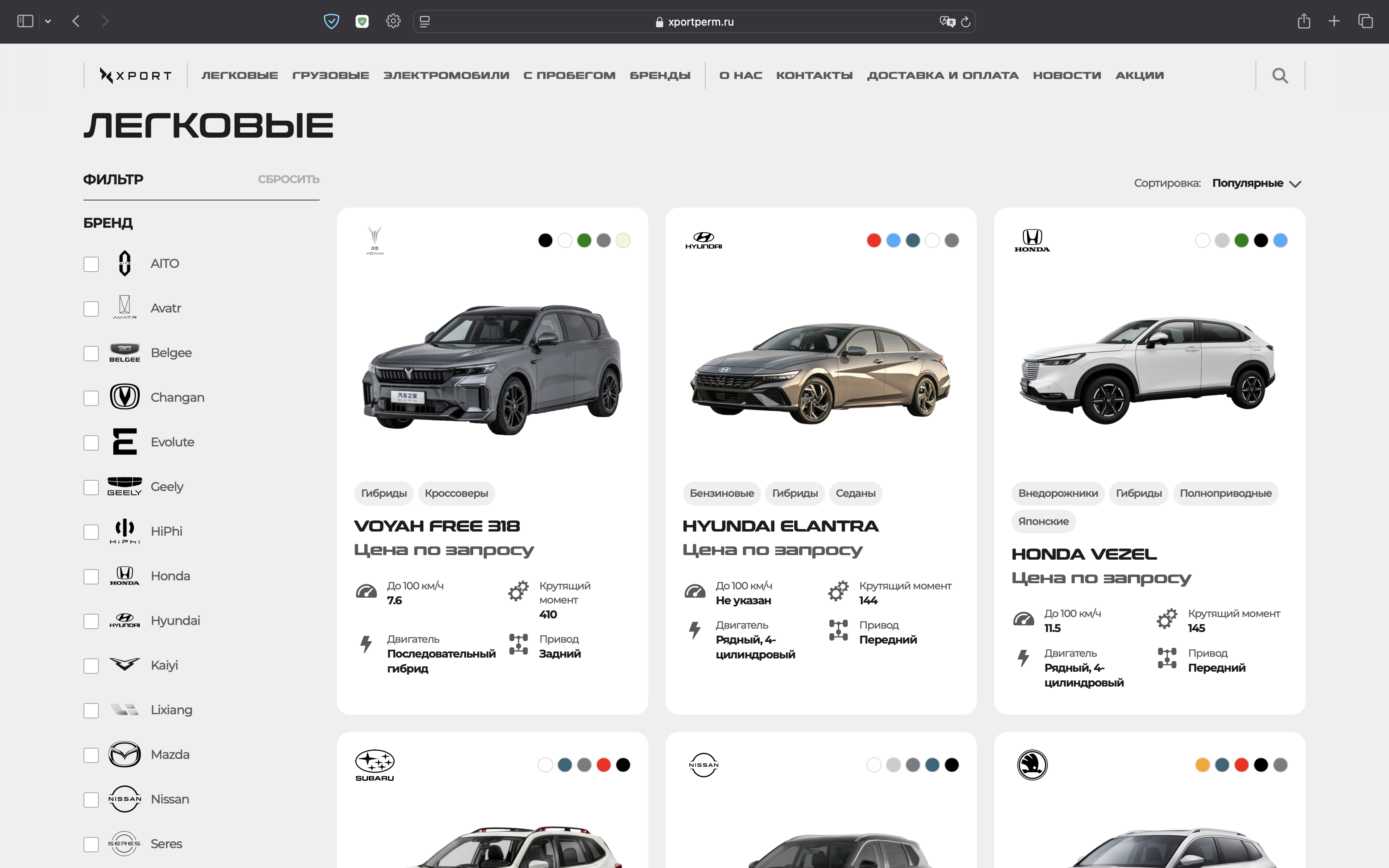Click the page reload icon in address bar
Screen dimensions: 1389x868
pyautogui.click(x=965, y=22)
